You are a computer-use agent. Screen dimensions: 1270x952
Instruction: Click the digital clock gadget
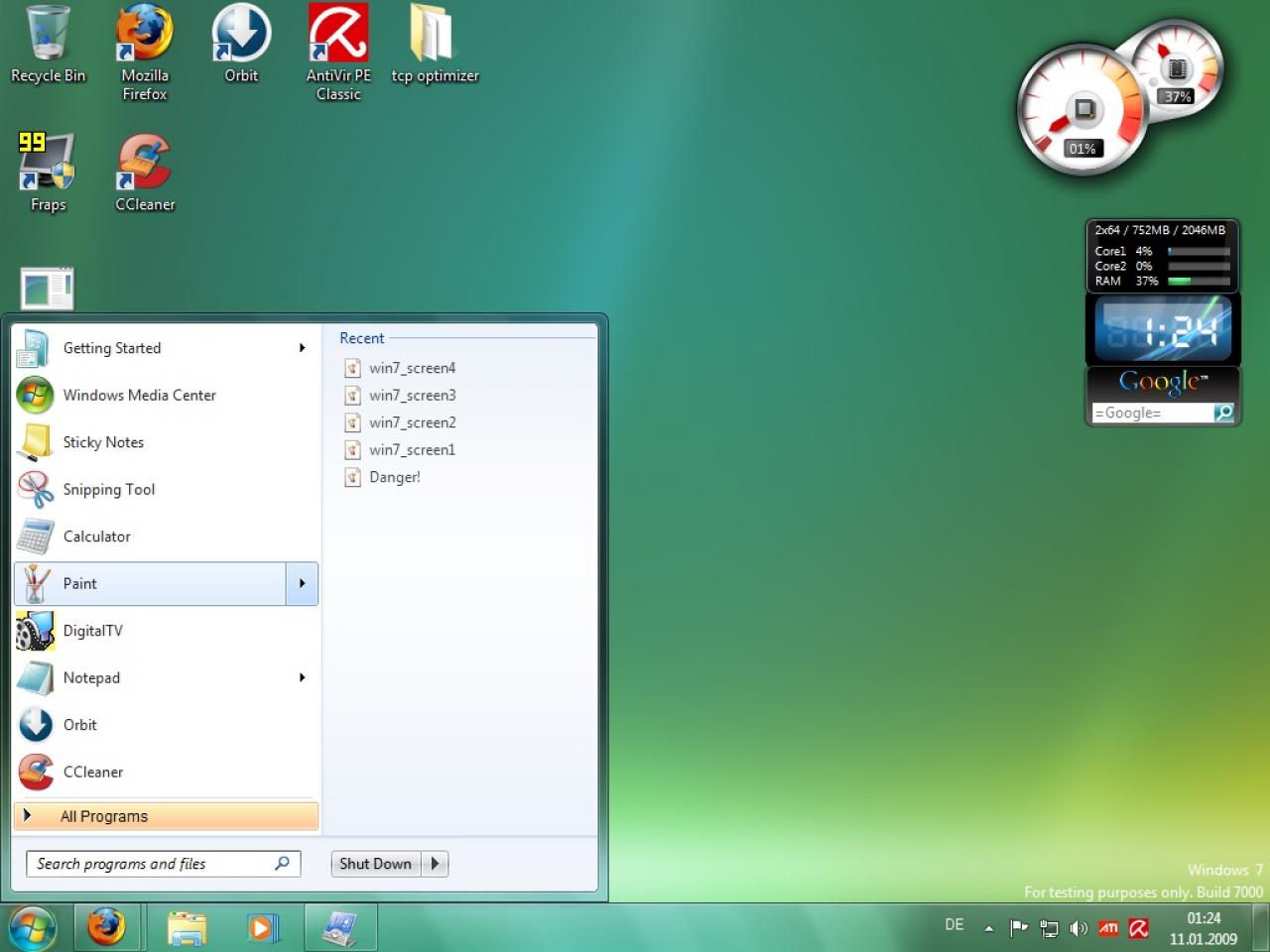click(1162, 329)
